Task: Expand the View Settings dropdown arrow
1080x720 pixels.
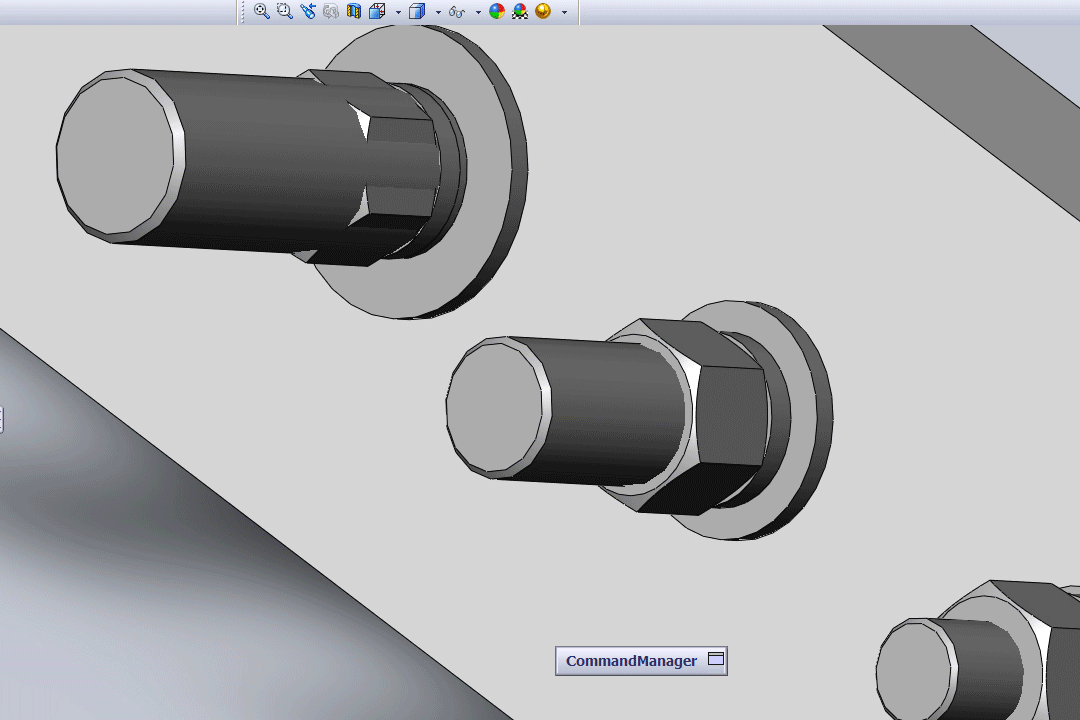Action: pyautogui.click(x=564, y=12)
